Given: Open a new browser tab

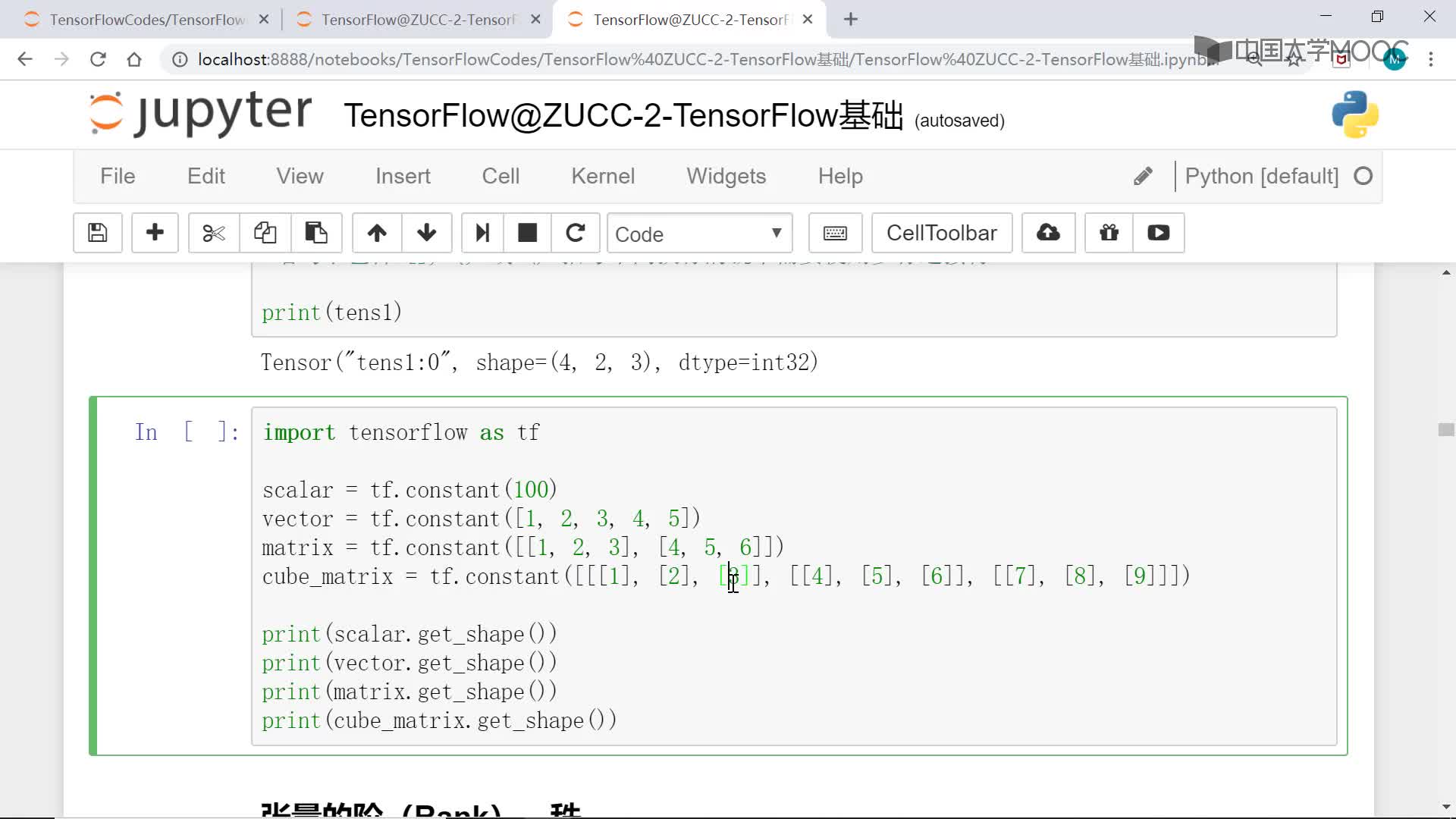Looking at the screenshot, I should pyautogui.click(x=851, y=19).
